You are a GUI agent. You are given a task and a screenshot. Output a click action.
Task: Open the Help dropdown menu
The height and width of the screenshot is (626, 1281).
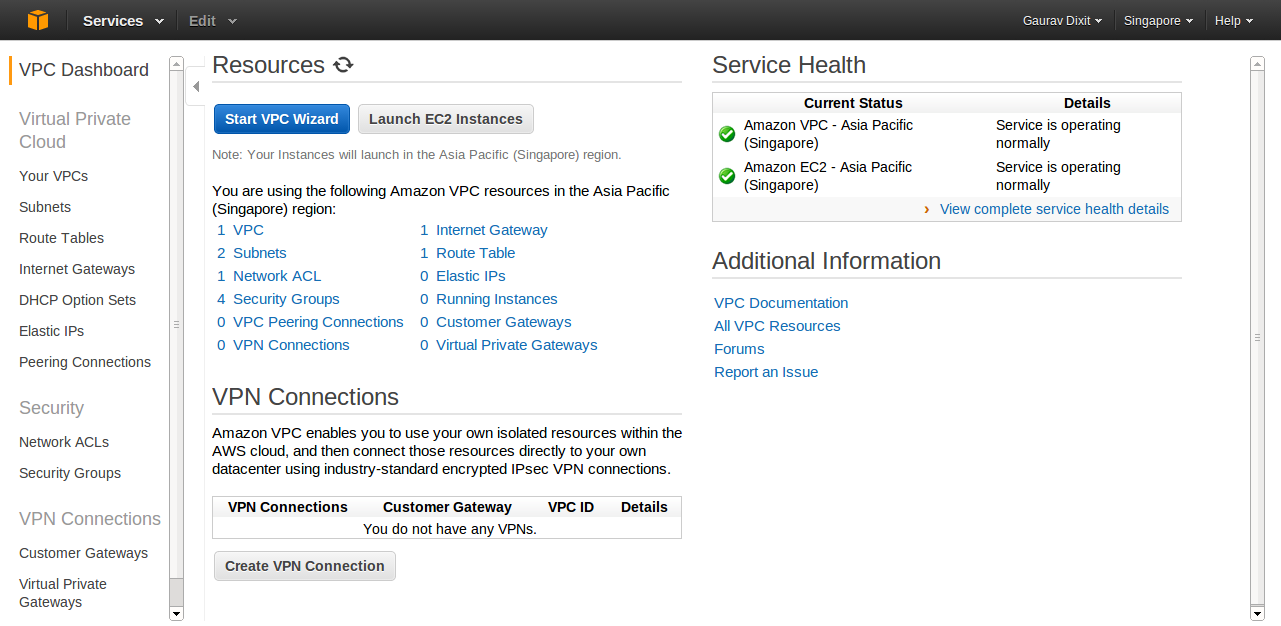click(1234, 20)
